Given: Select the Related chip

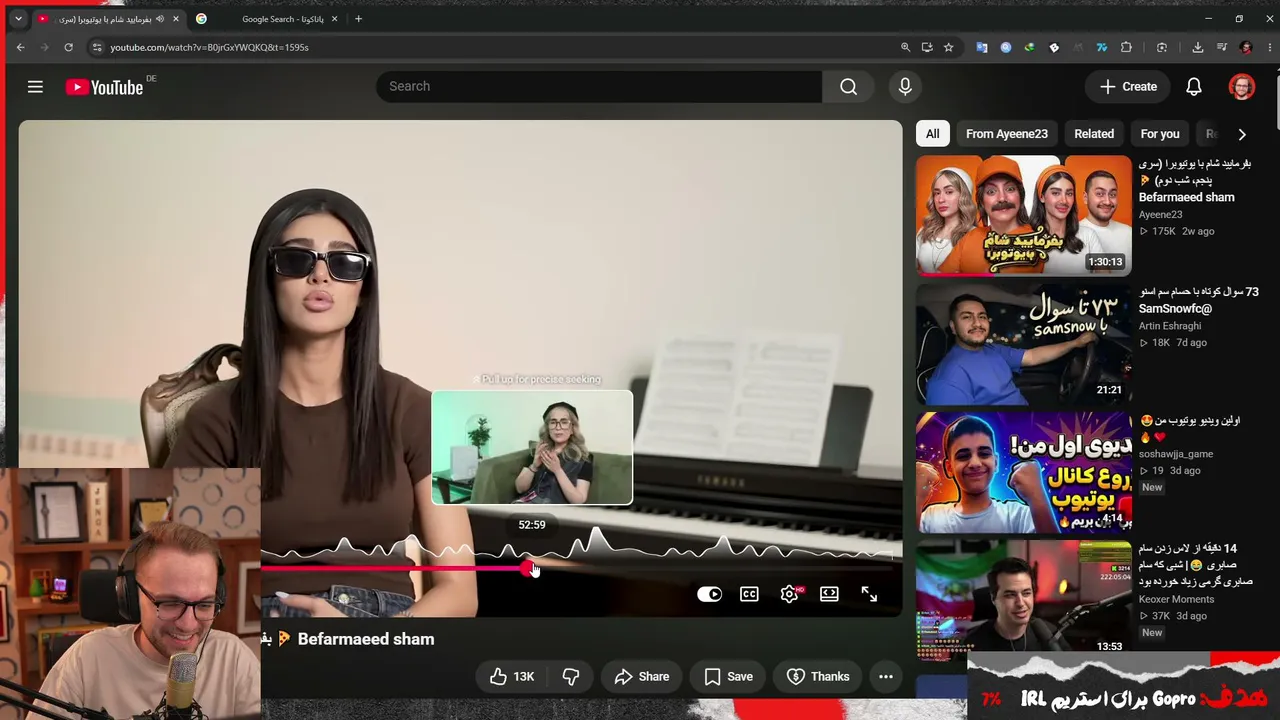Looking at the screenshot, I should pos(1094,134).
